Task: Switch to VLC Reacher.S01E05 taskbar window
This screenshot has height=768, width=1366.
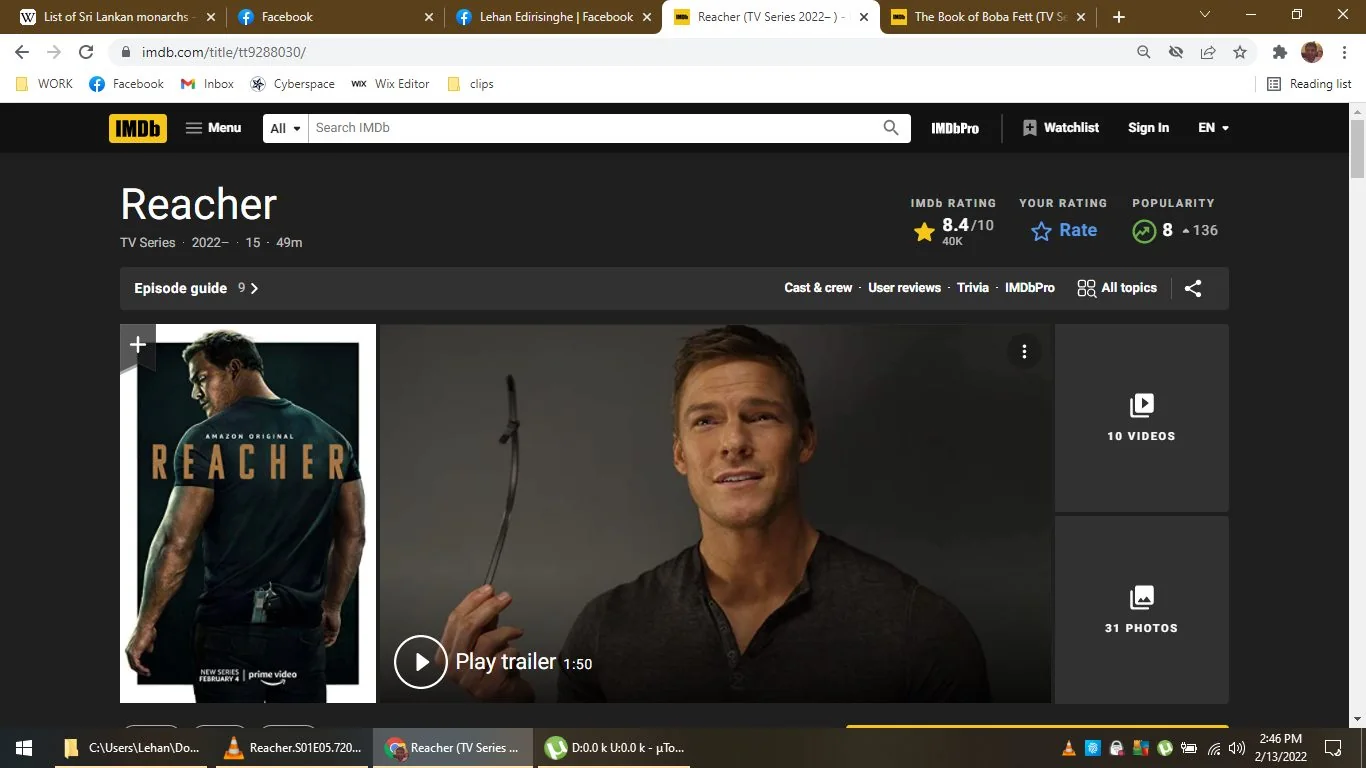Action: pos(292,748)
